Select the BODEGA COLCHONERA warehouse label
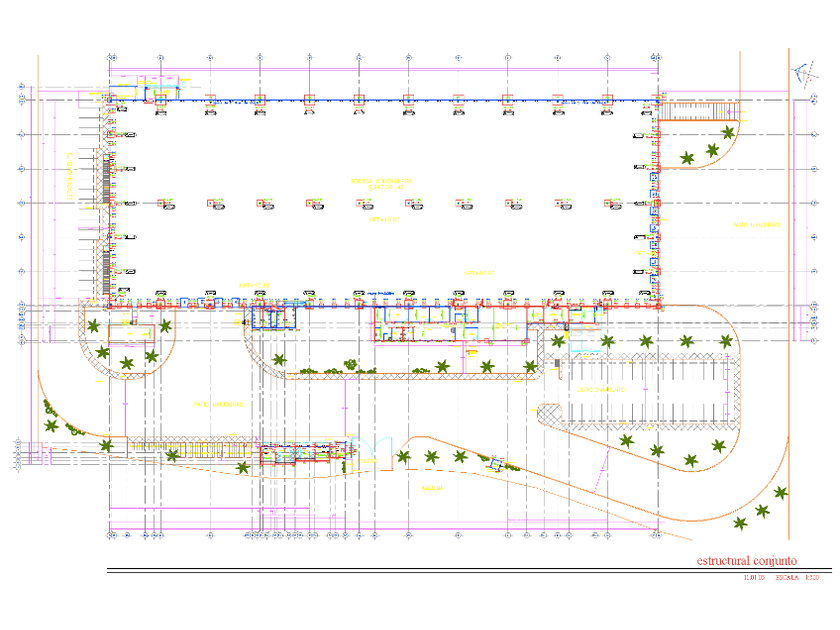Screen dimensions: 840x630 (381, 181)
